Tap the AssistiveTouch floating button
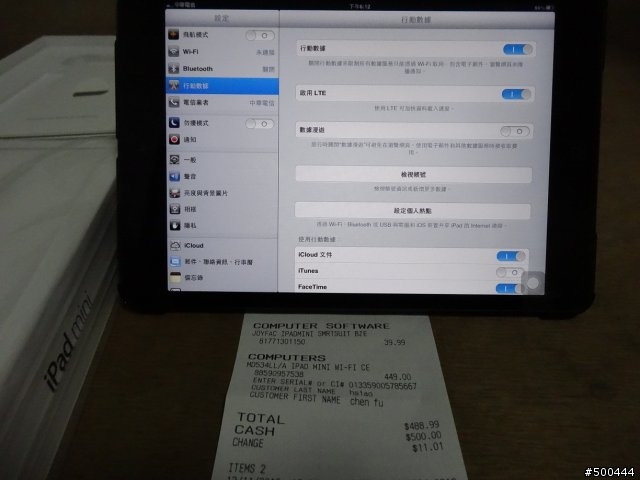This screenshot has height=480, width=640. 532,283
